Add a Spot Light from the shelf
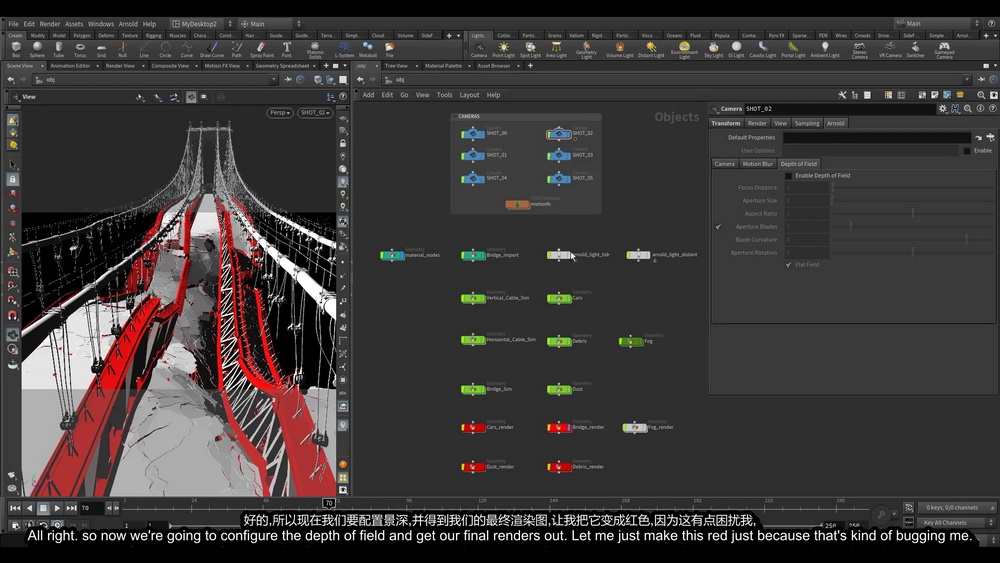The image size is (1000, 563). pos(530,50)
